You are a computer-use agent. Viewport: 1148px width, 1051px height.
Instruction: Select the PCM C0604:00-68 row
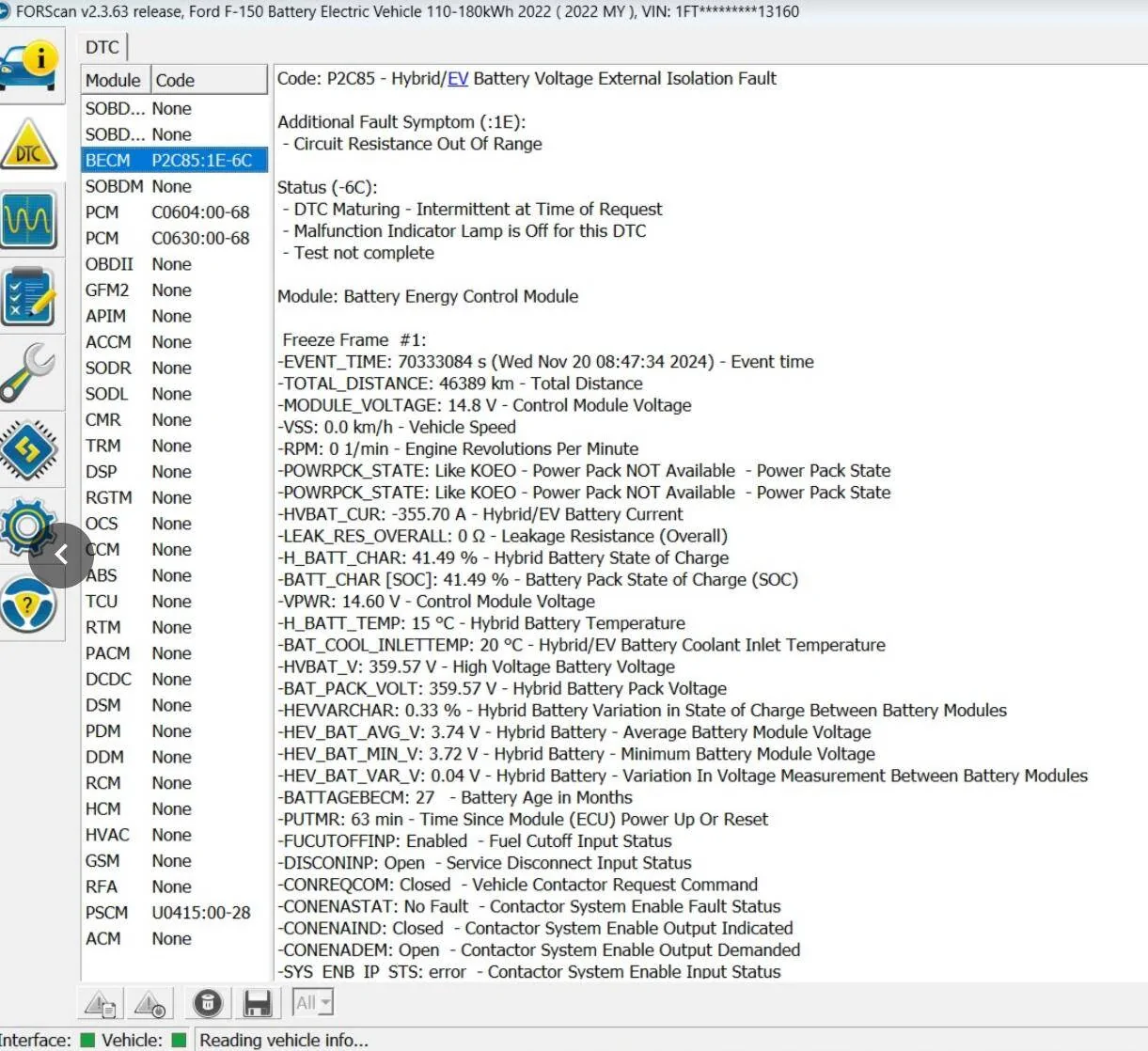pos(175,212)
